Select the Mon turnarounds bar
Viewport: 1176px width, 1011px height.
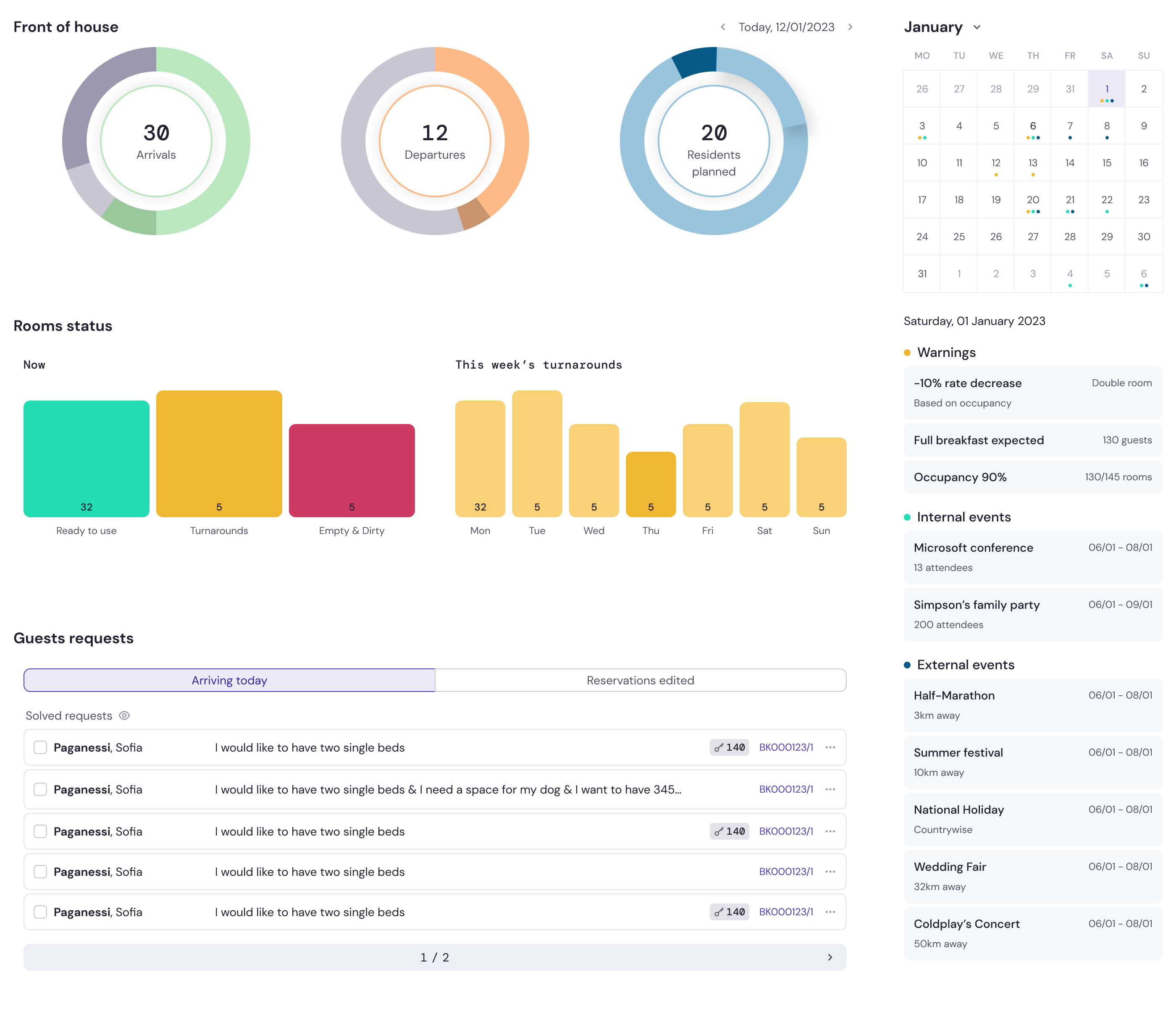pyautogui.click(x=480, y=458)
